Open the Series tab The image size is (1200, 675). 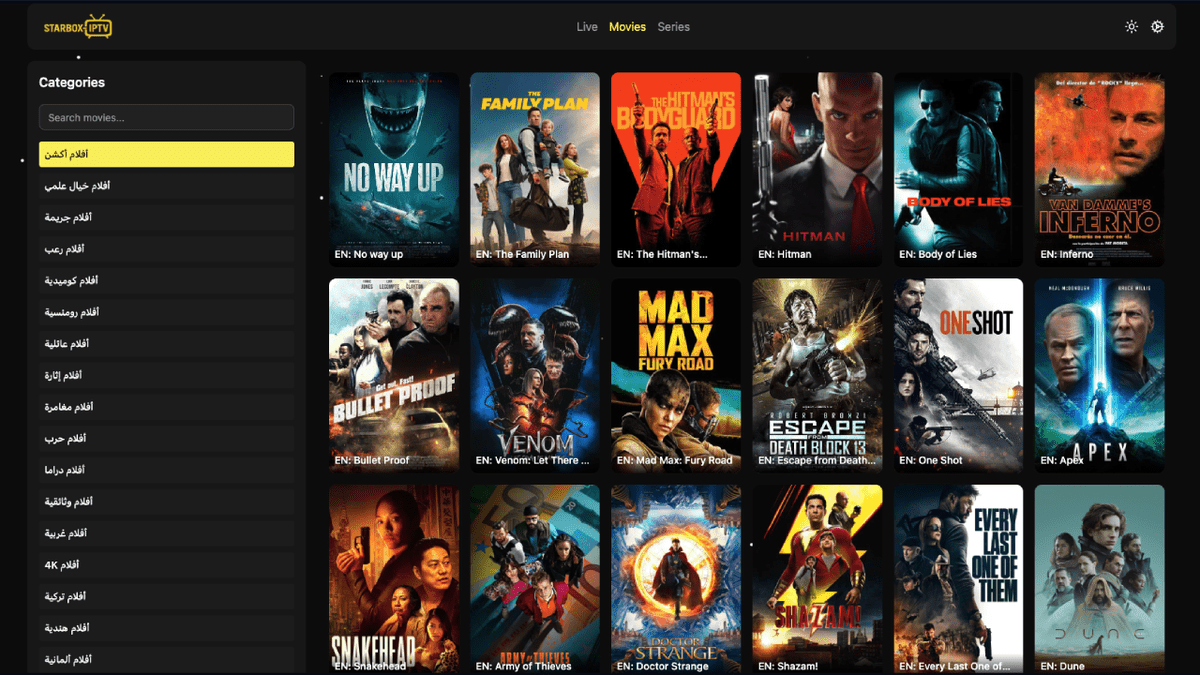click(673, 27)
